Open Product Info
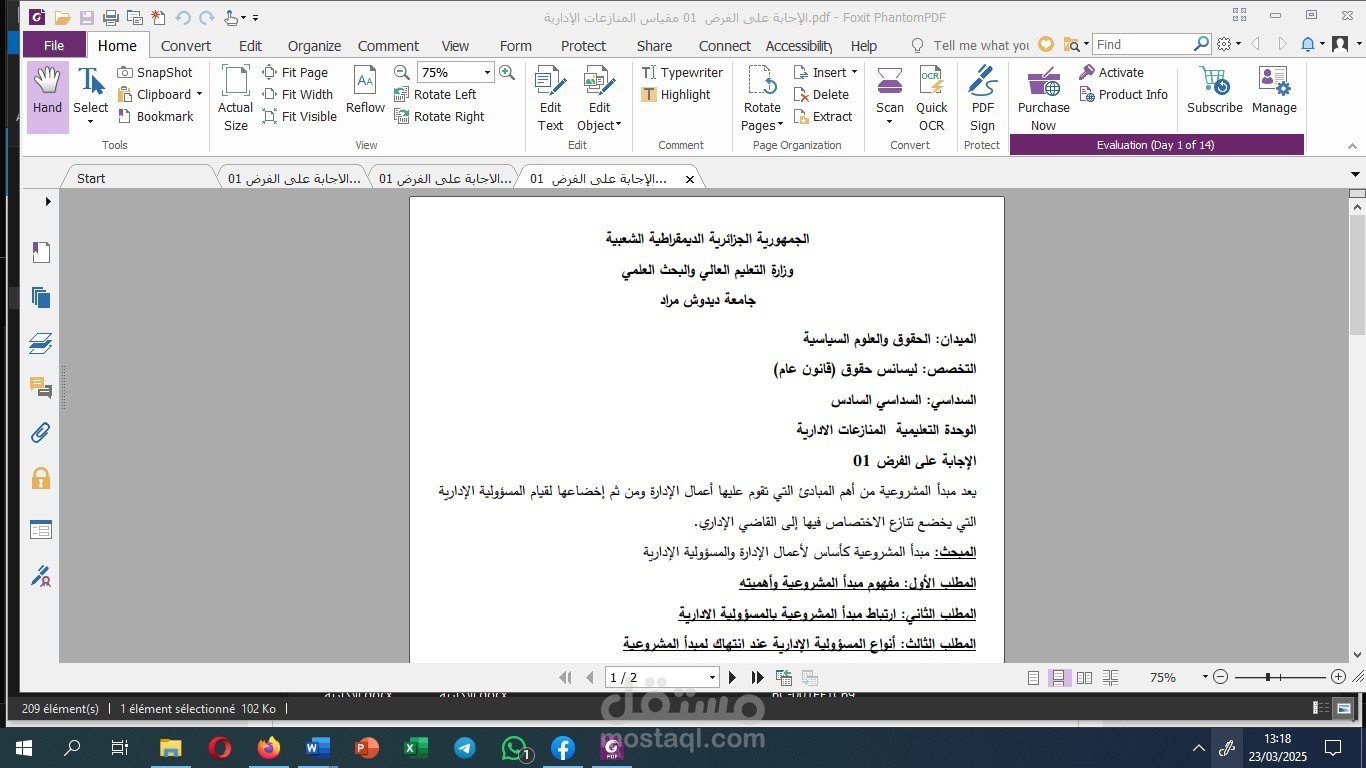The width and height of the screenshot is (1366, 768). tap(1123, 94)
